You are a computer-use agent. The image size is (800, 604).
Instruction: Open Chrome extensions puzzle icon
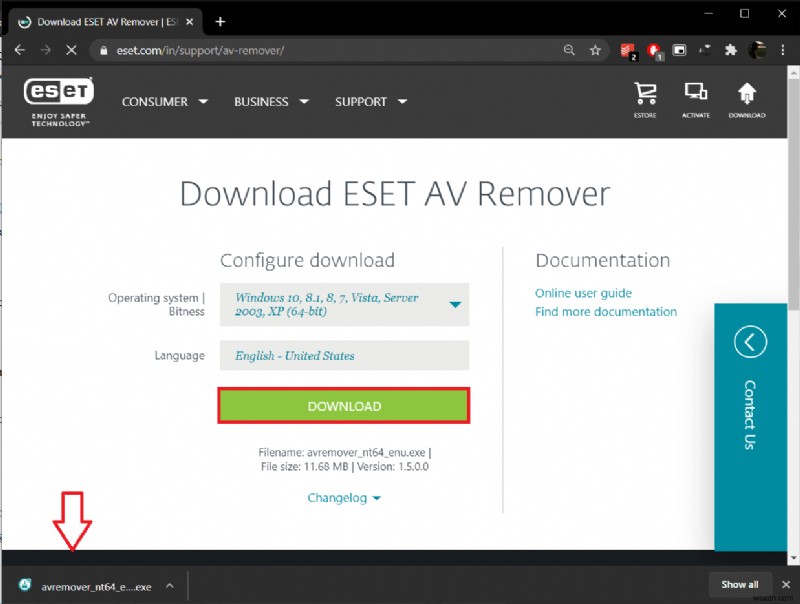(730, 49)
